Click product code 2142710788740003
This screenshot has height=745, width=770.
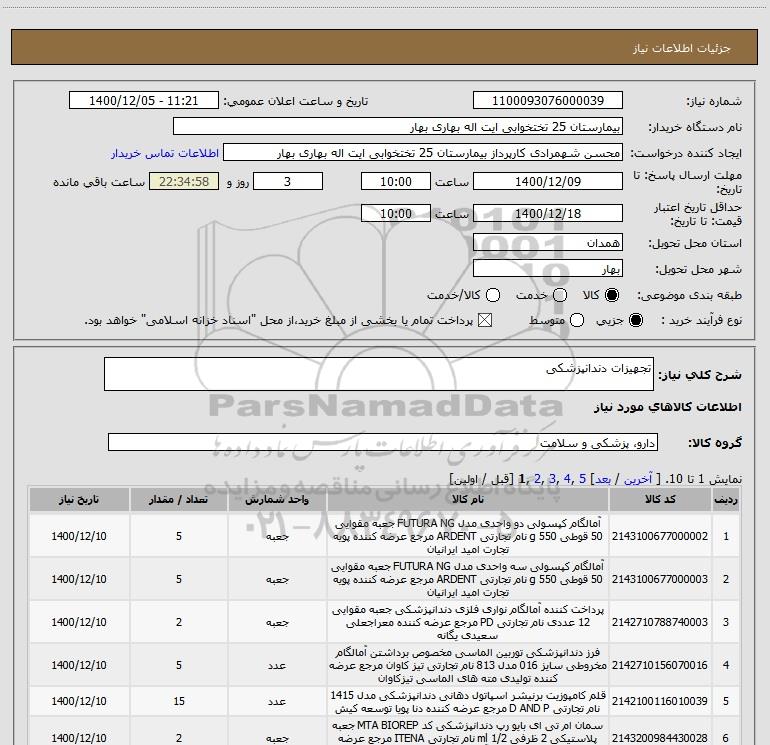(660, 622)
